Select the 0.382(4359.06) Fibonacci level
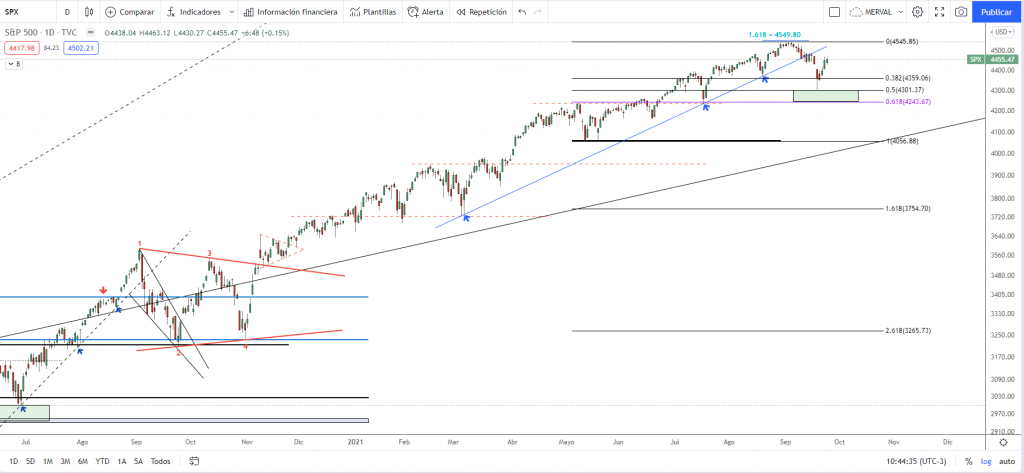 (x=908, y=78)
